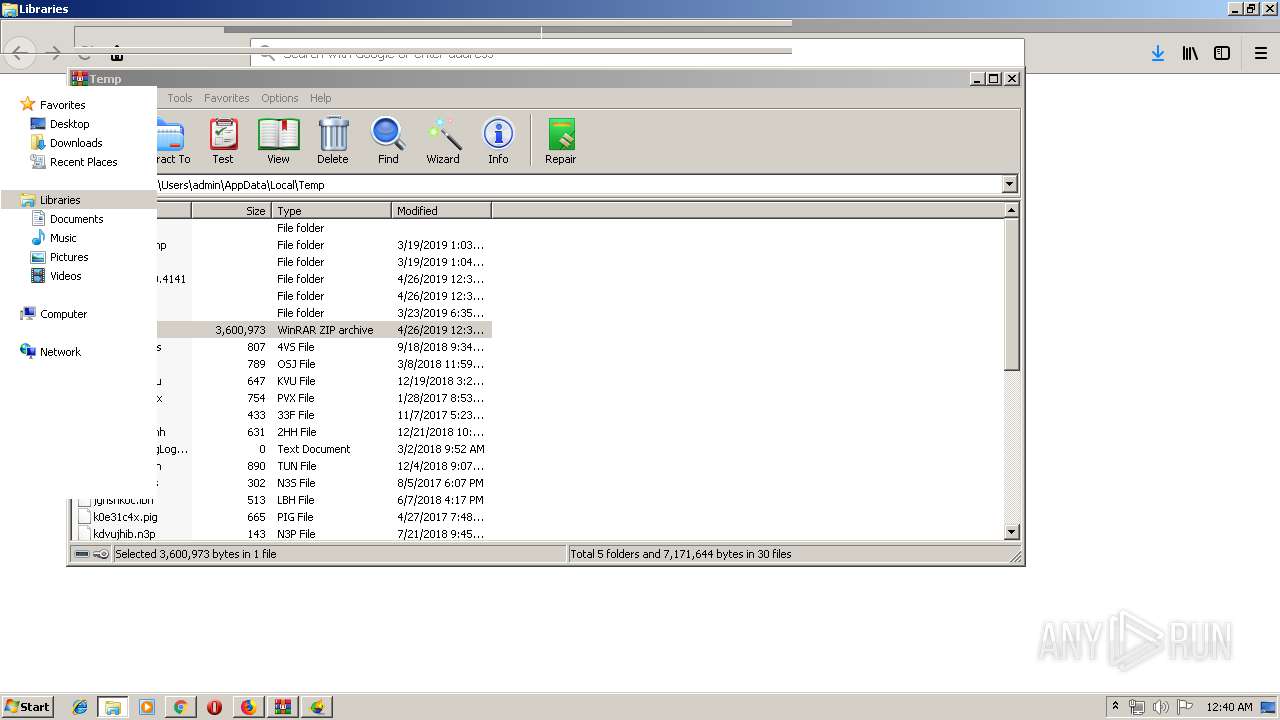1280x720 pixels.
Task: Click the taskbar clock 12:40 AM
Action: (x=1229, y=707)
